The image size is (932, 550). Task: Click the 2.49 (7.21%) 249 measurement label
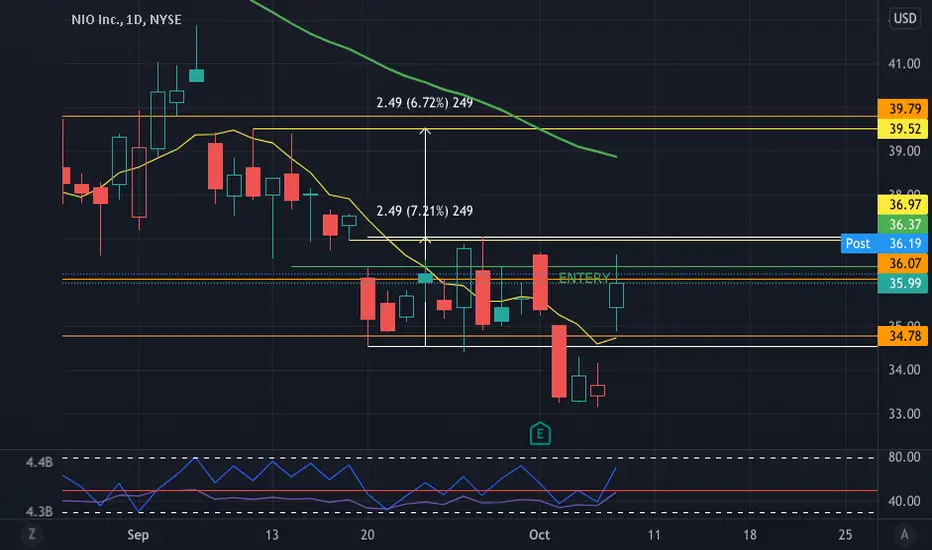pyautogui.click(x=424, y=211)
